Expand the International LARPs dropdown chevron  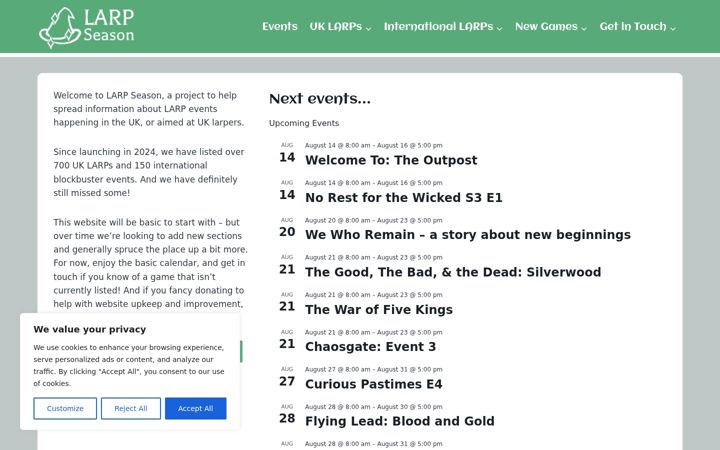[x=500, y=28]
